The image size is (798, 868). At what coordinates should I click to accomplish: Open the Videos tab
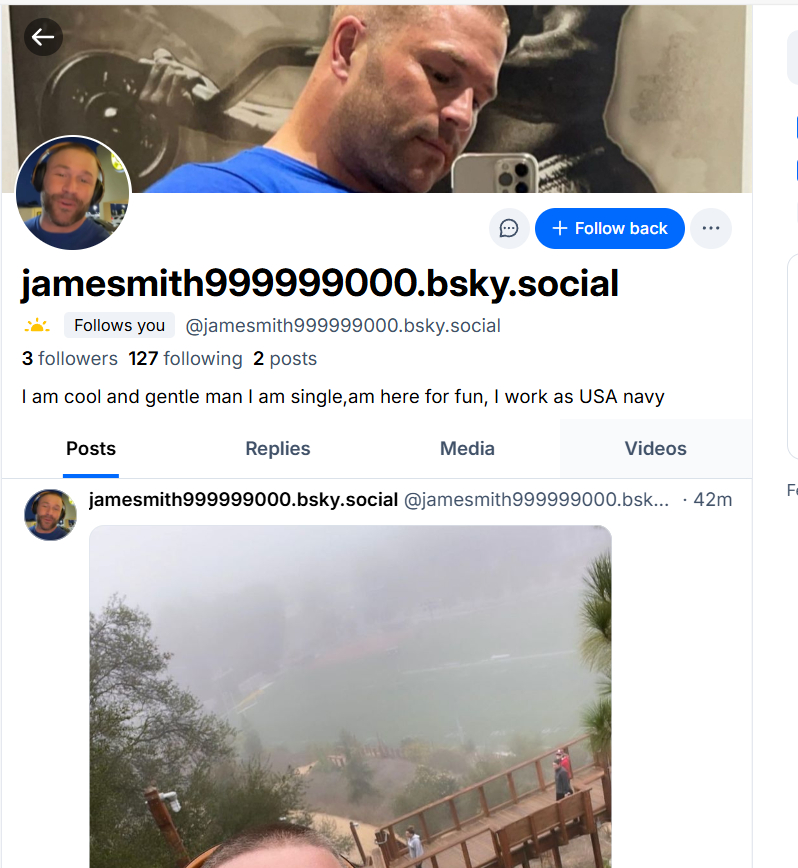[655, 449]
